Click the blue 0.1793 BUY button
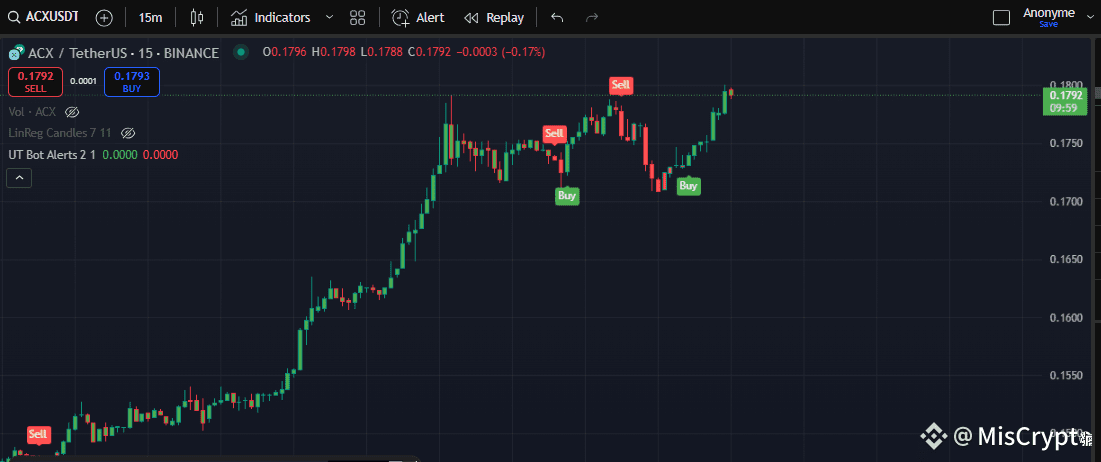 pos(132,81)
